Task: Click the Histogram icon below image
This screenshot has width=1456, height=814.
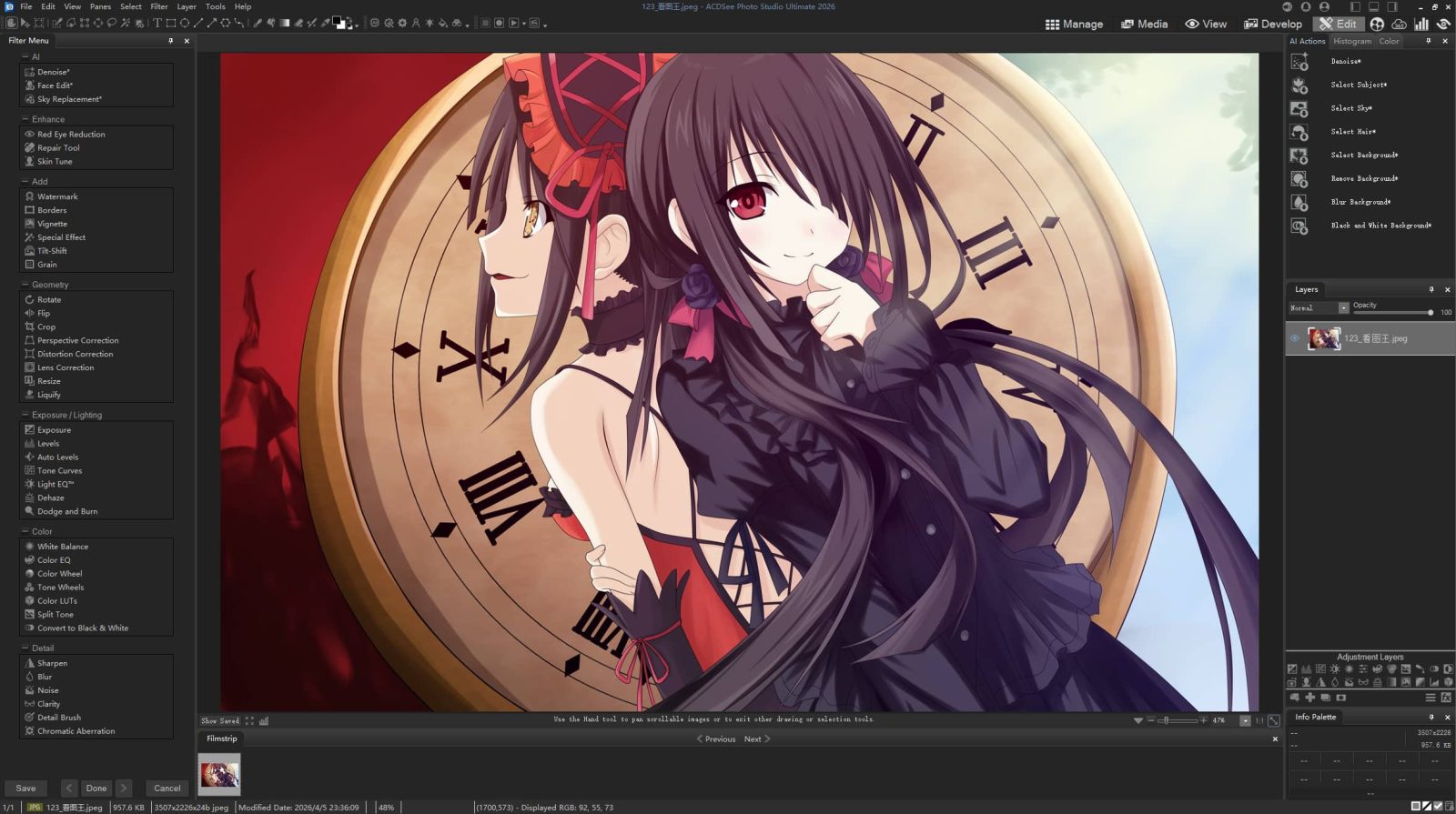Action: point(264,720)
